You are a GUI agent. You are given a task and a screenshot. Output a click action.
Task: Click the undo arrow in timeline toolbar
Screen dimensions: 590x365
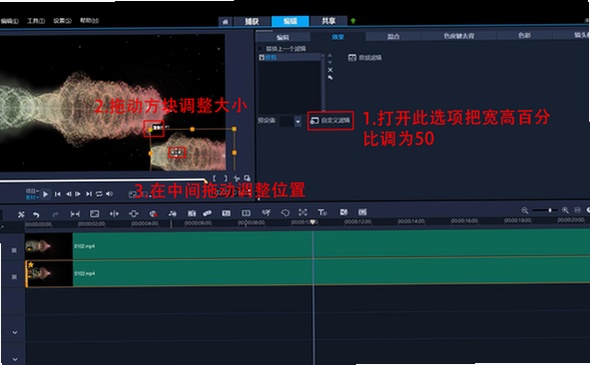coord(36,214)
